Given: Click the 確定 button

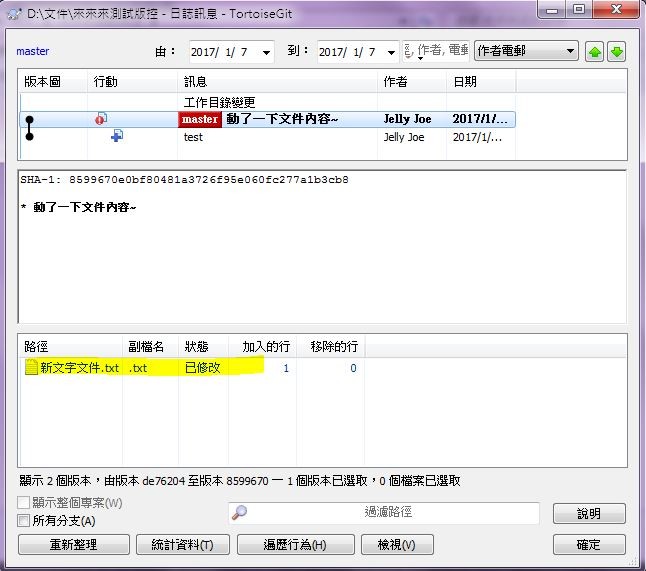Looking at the screenshot, I should [589, 545].
